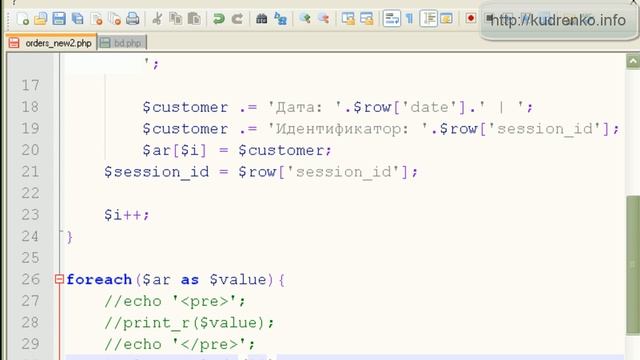Save the current file with the floppy icon
The height and width of the screenshot is (360, 640).
click(59, 19)
